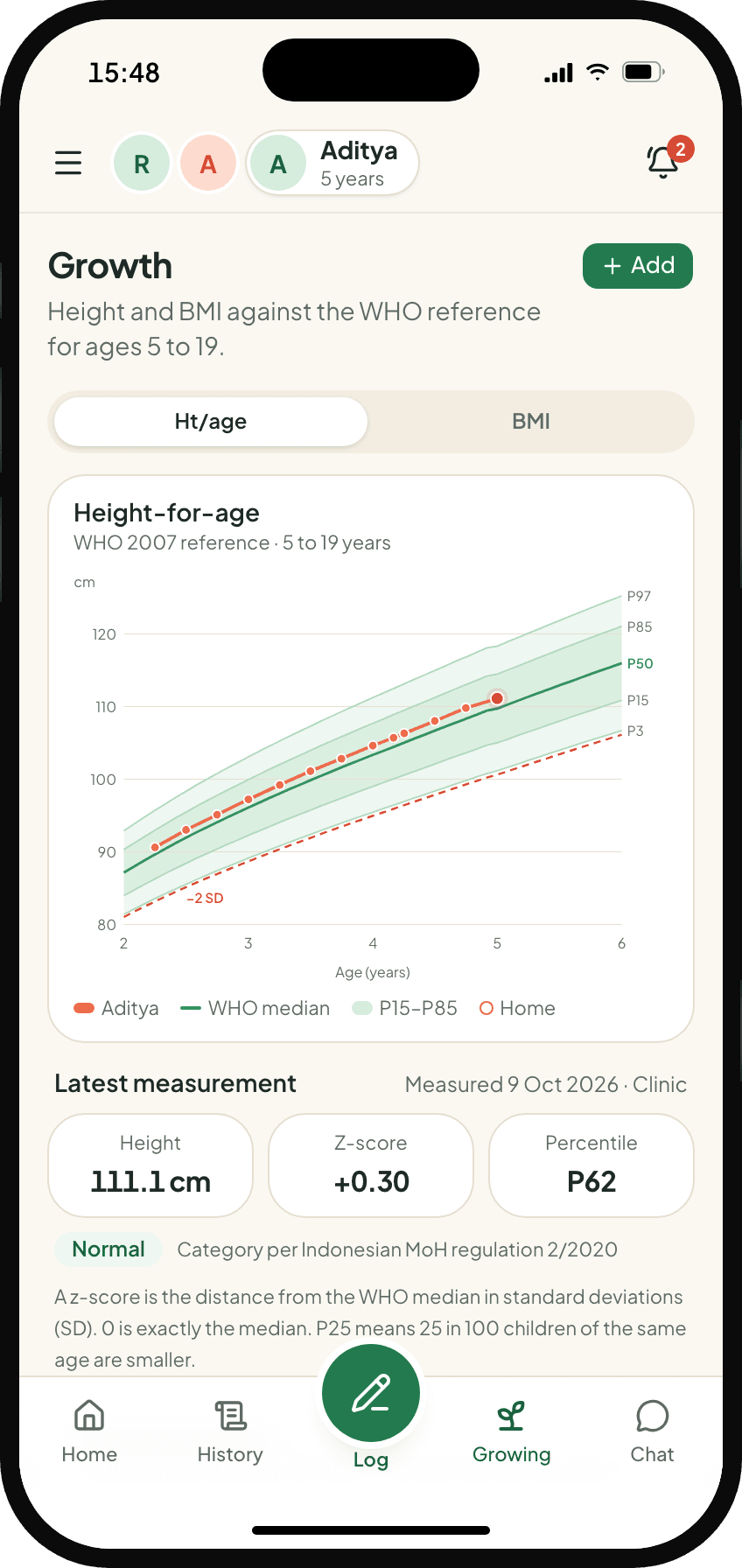Switch chart to BMI segment

[531, 422]
